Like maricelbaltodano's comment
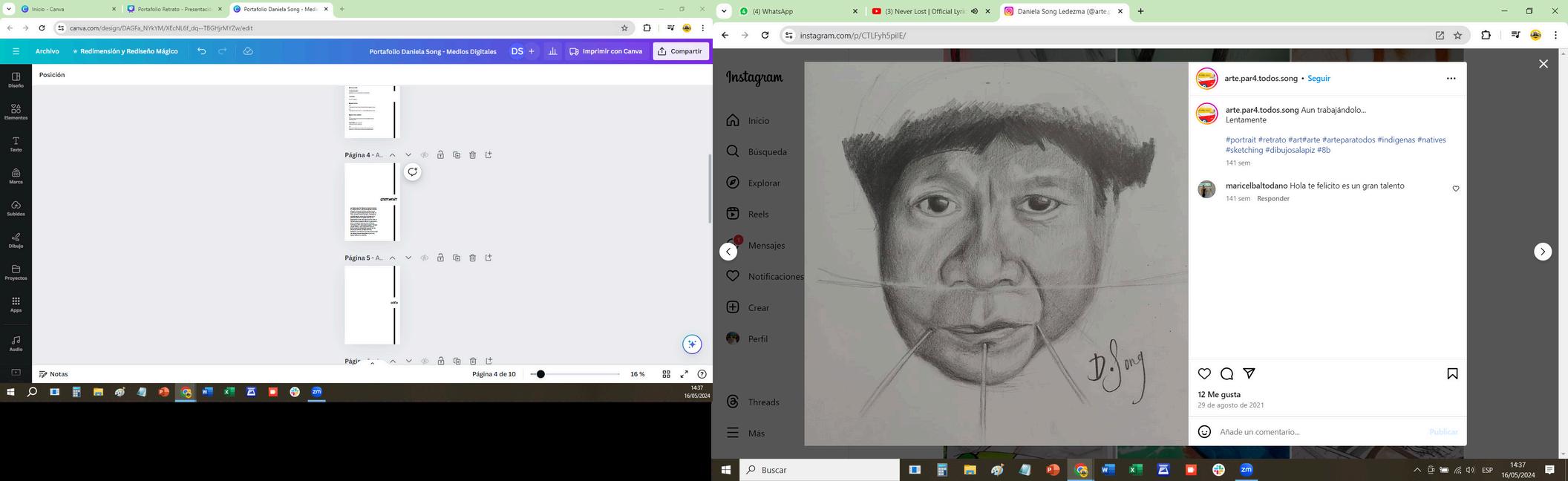This screenshot has height=481, width=1568. coord(1455,189)
